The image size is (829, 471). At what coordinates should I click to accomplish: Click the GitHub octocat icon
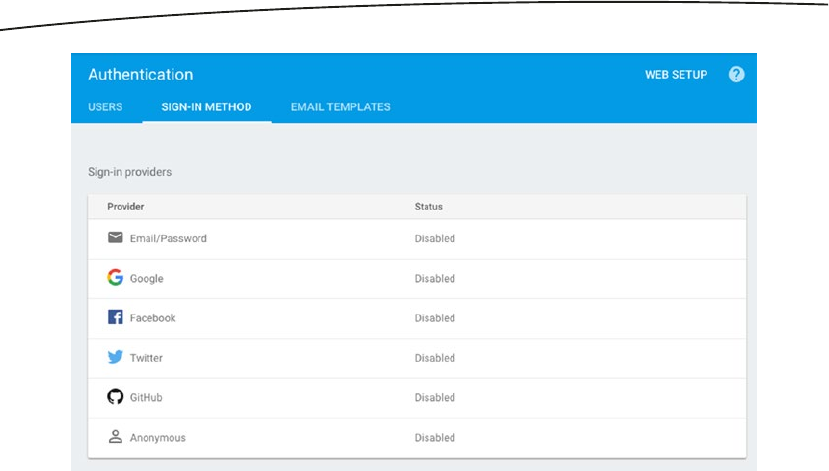coord(115,397)
